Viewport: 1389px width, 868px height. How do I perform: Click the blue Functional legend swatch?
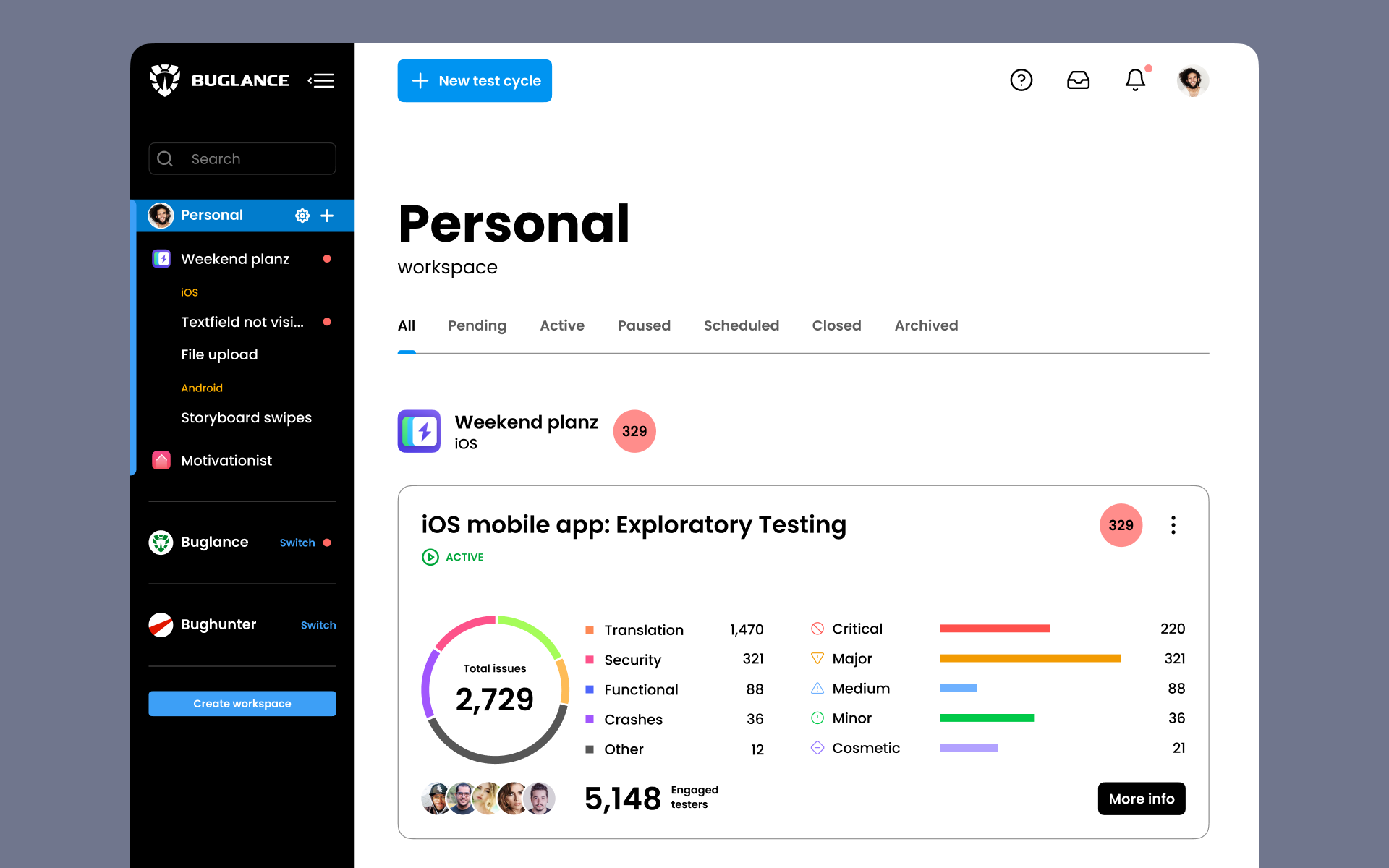[590, 689]
